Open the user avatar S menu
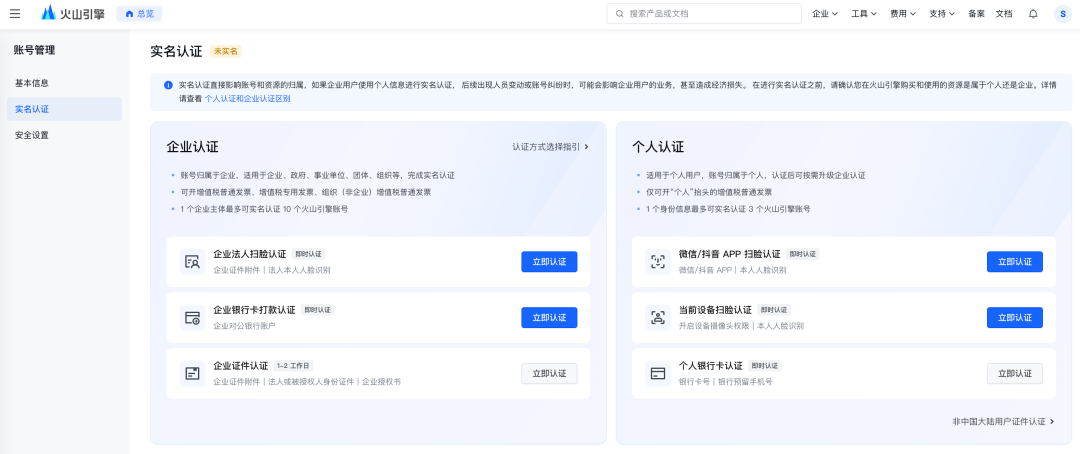The width and height of the screenshot is (1080, 454). (x=1063, y=14)
